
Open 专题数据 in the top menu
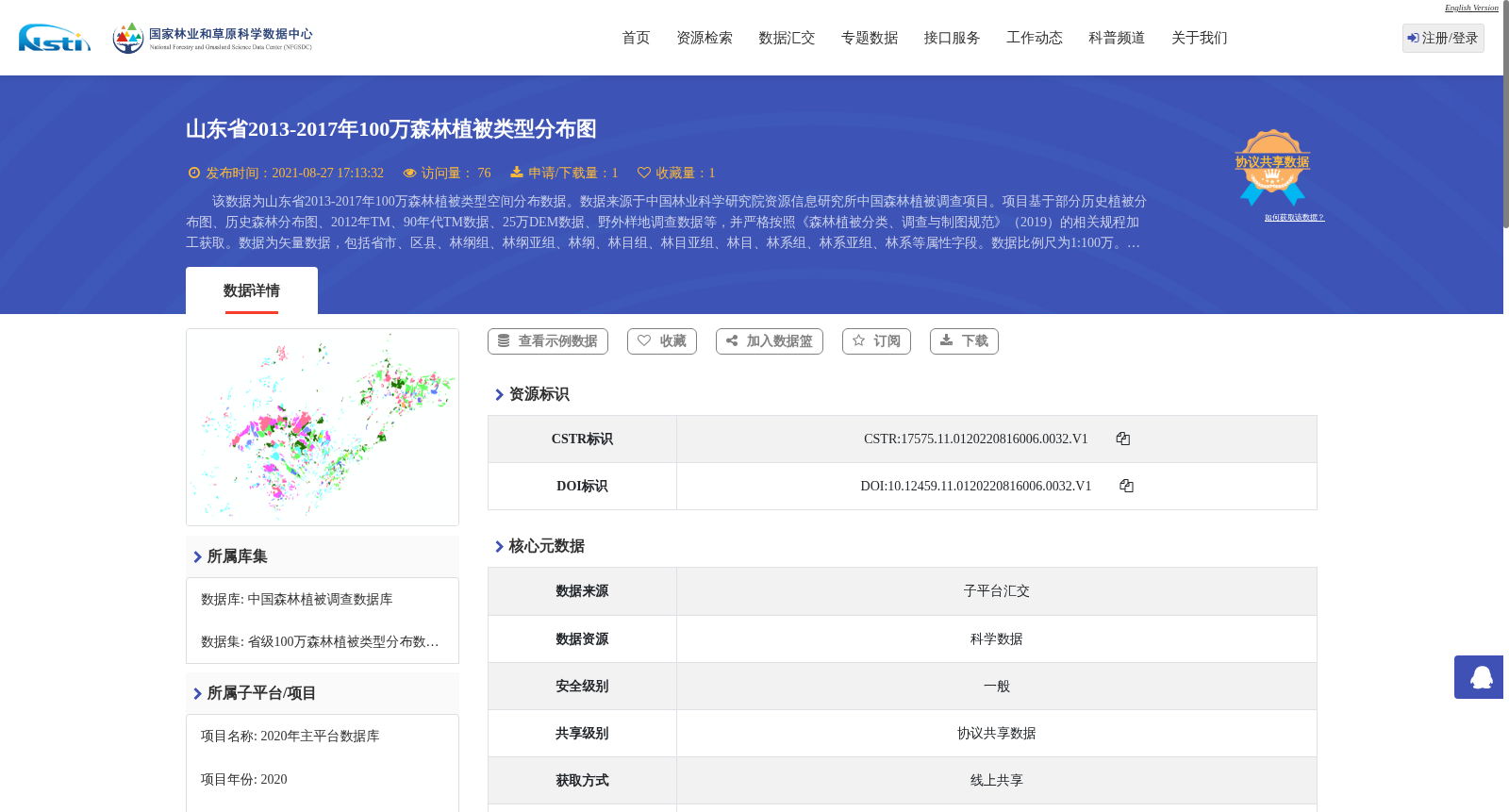[x=870, y=38]
